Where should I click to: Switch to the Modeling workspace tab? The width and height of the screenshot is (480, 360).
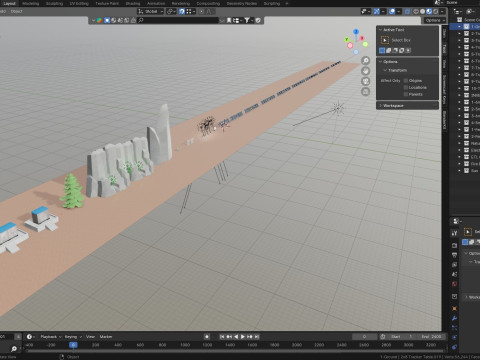31,3
